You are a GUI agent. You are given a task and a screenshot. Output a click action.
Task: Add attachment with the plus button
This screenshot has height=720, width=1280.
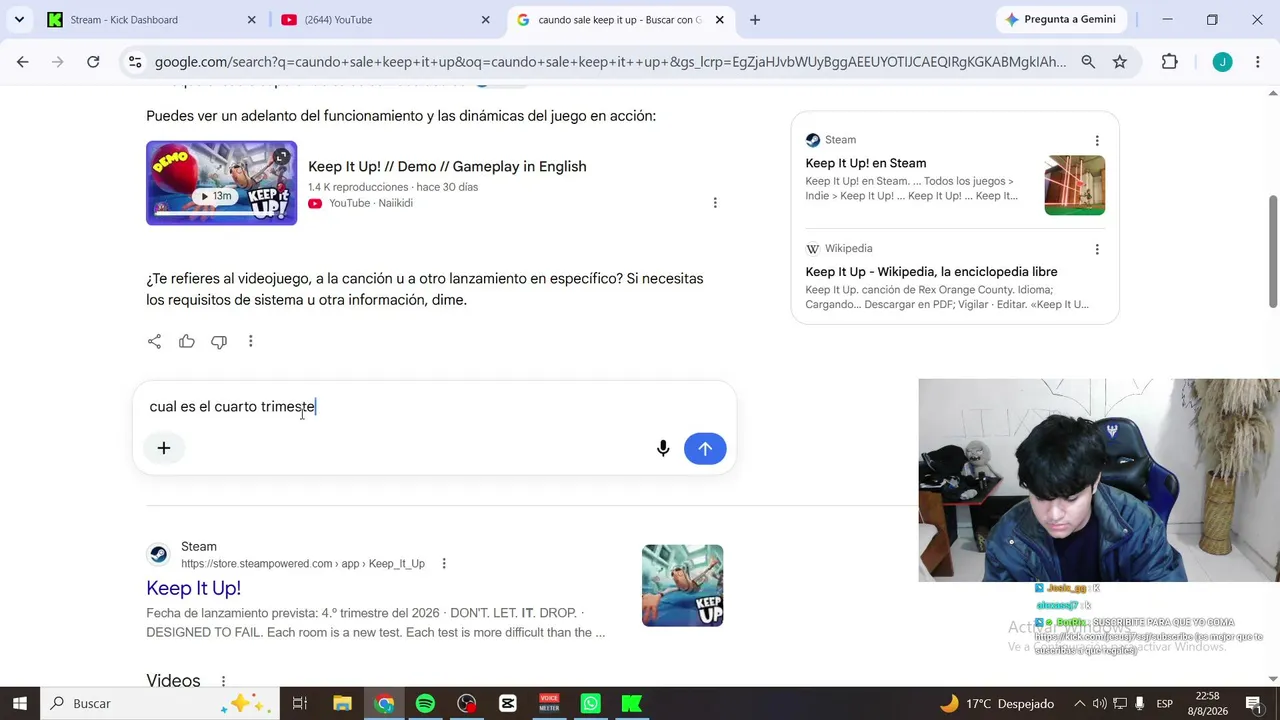coord(164,448)
